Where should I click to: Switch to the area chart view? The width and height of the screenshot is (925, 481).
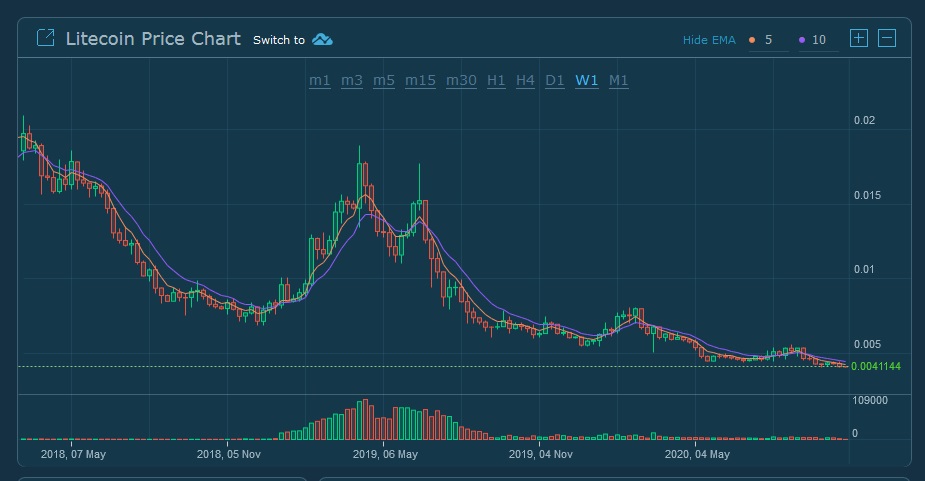point(322,40)
